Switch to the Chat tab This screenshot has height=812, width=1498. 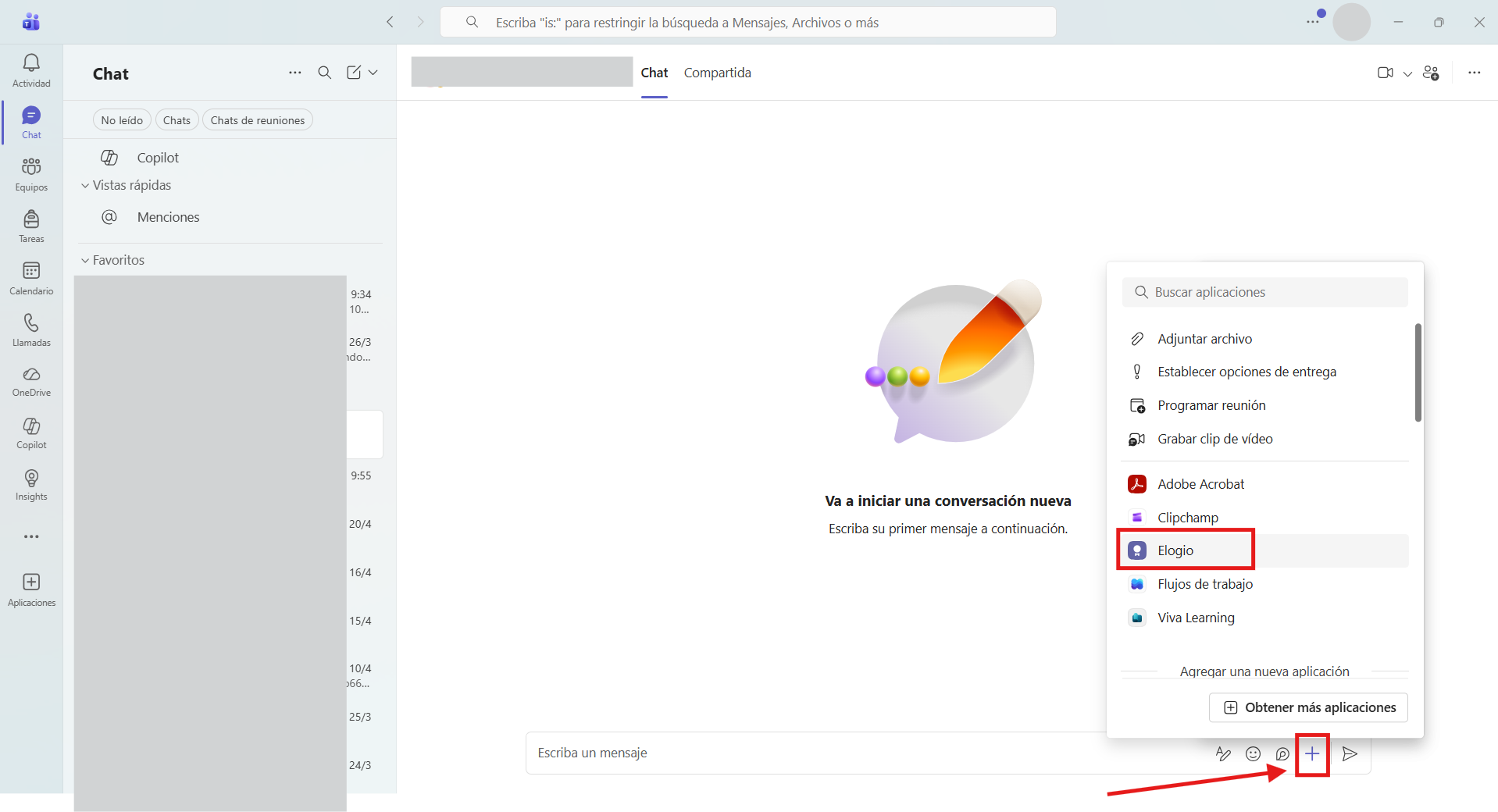click(654, 73)
